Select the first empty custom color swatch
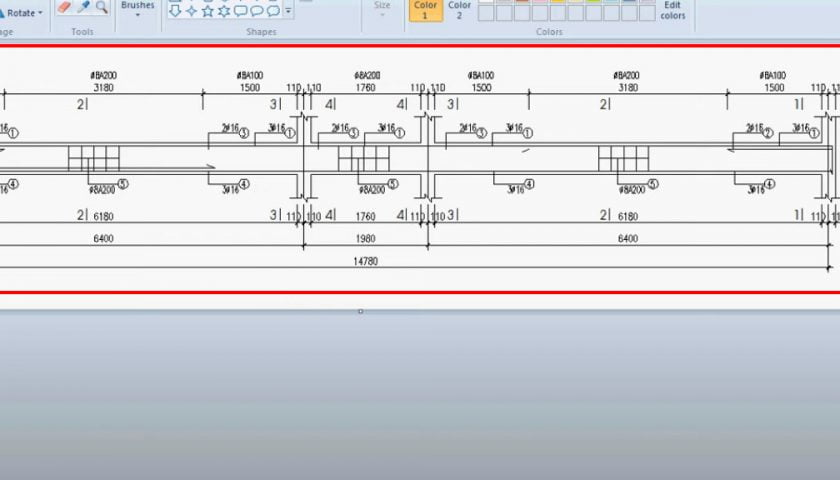Screen dimensions: 840x480 click(x=486, y=13)
